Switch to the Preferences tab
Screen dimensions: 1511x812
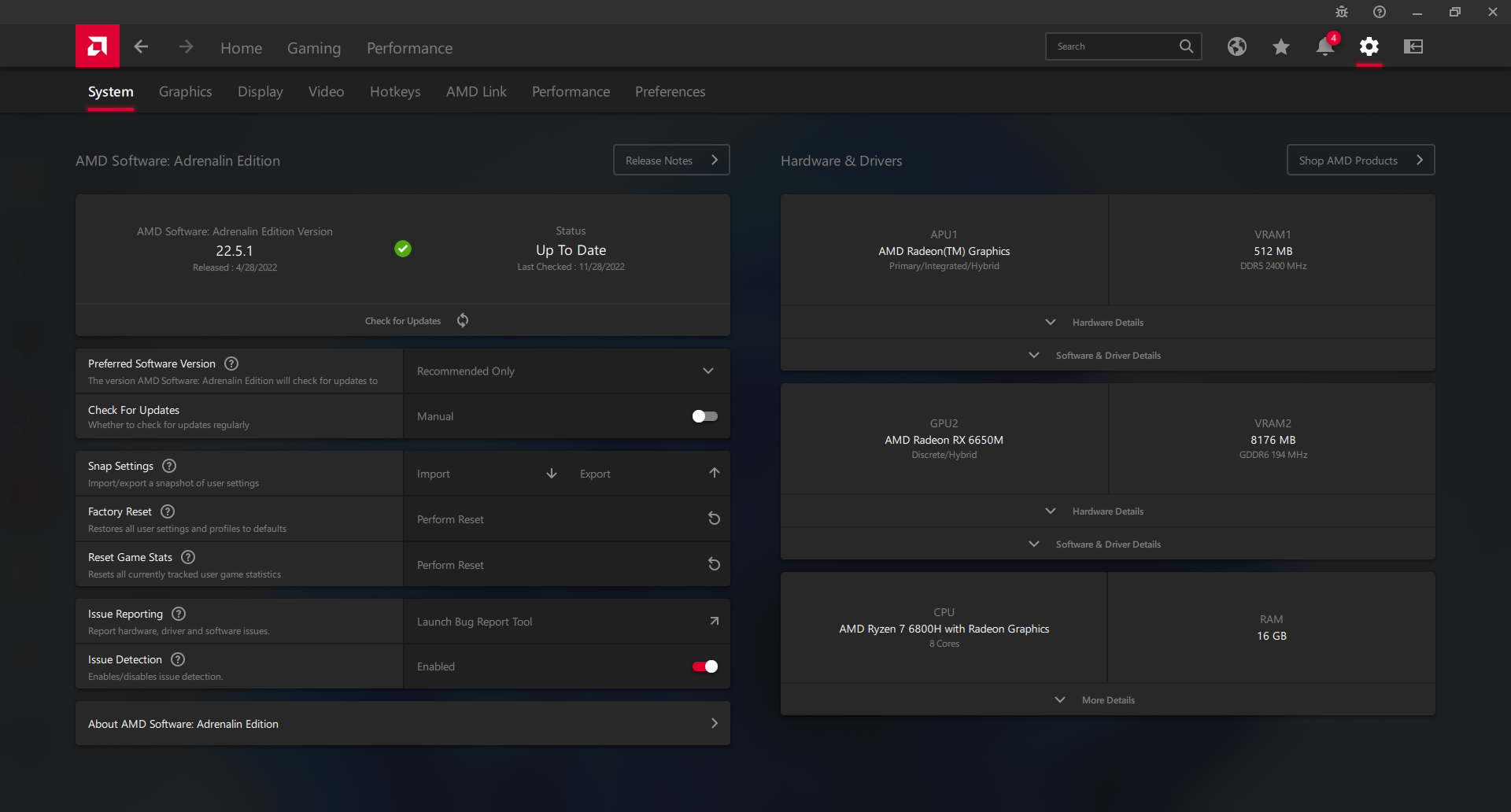[x=671, y=92]
